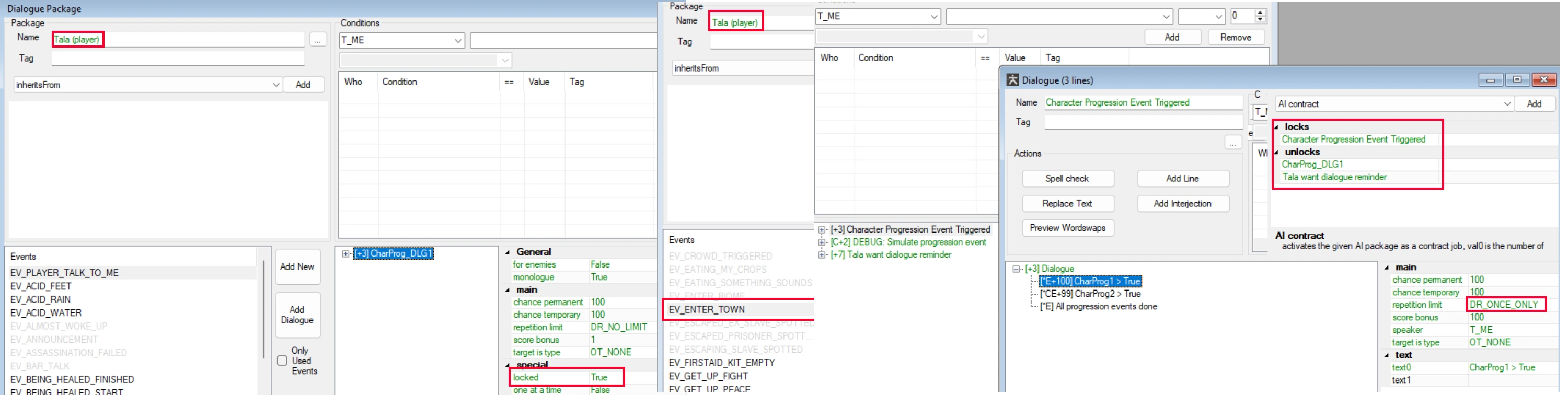Select the EV_BEING_HEALED_FINISHED event
This screenshot has height=395, width=1568.
click(x=72, y=380)
